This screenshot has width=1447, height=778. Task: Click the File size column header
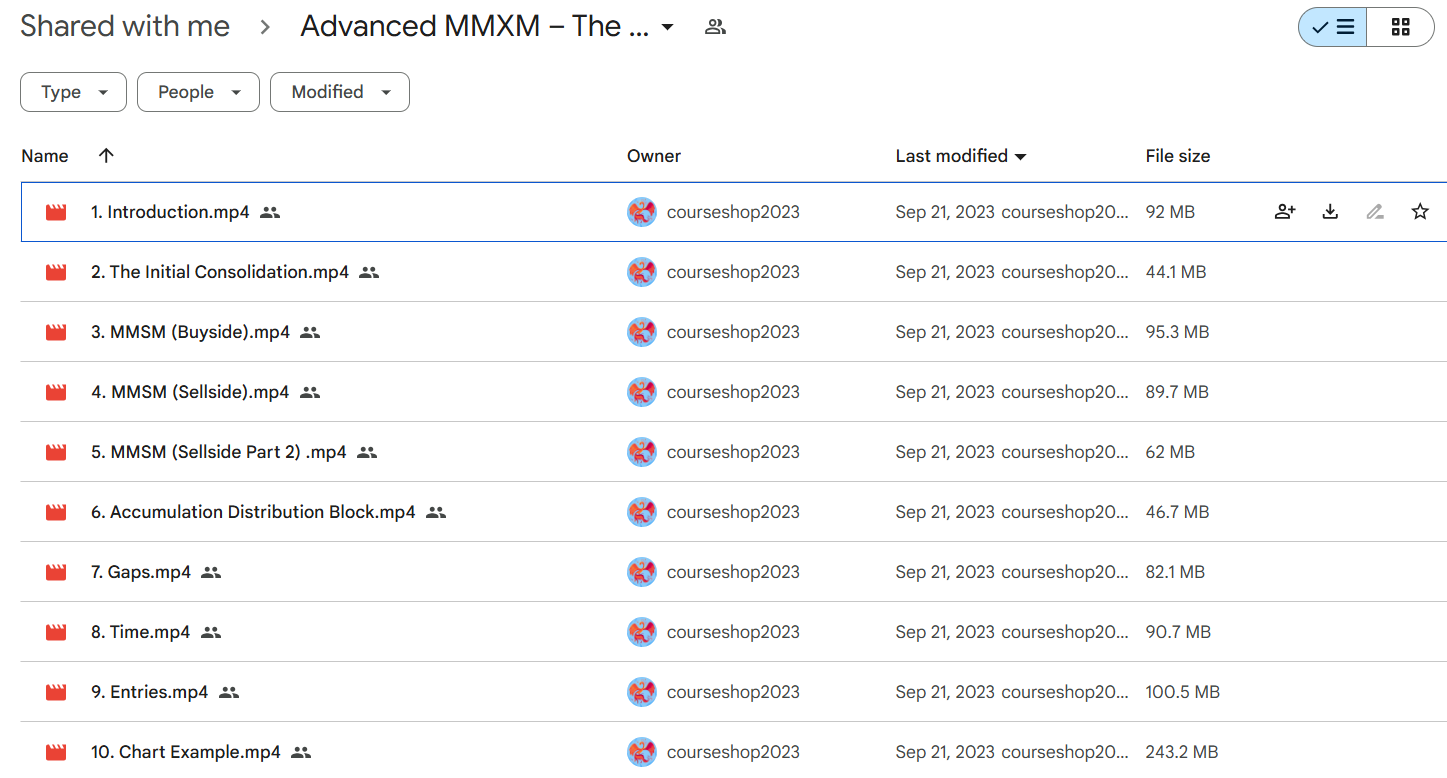[x=1178, y=156]
